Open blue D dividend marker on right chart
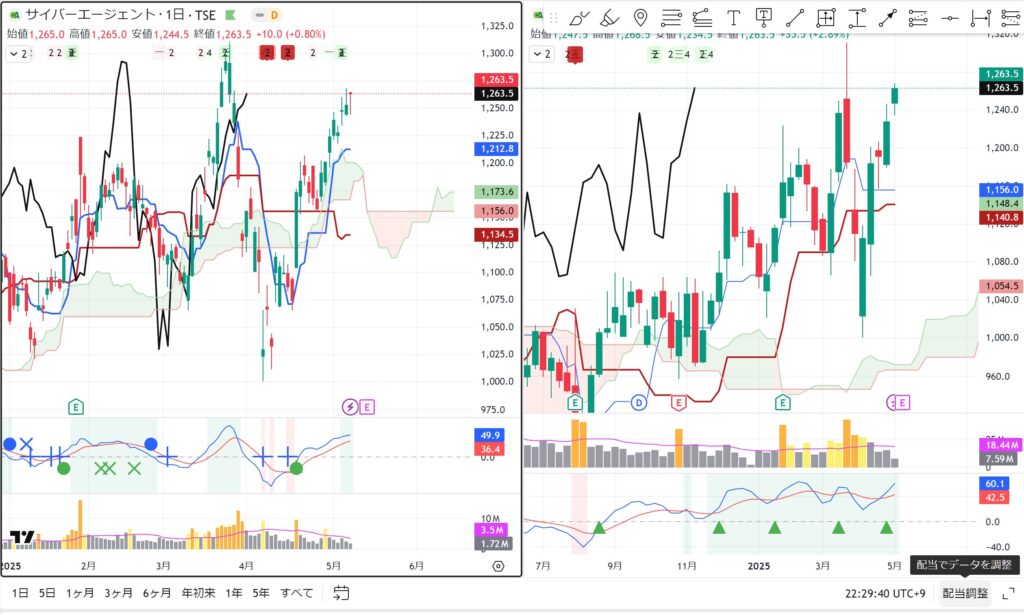1024x615 pixels. [x=639, y=402]
